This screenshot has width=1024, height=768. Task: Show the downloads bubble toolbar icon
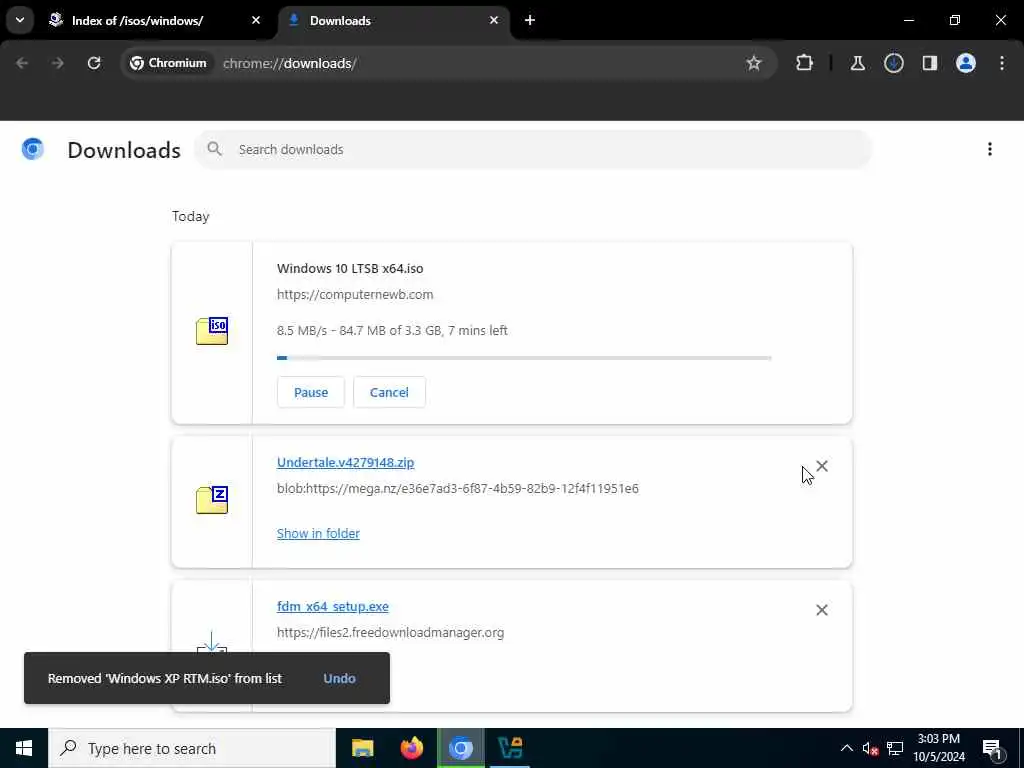coord(893,63)
